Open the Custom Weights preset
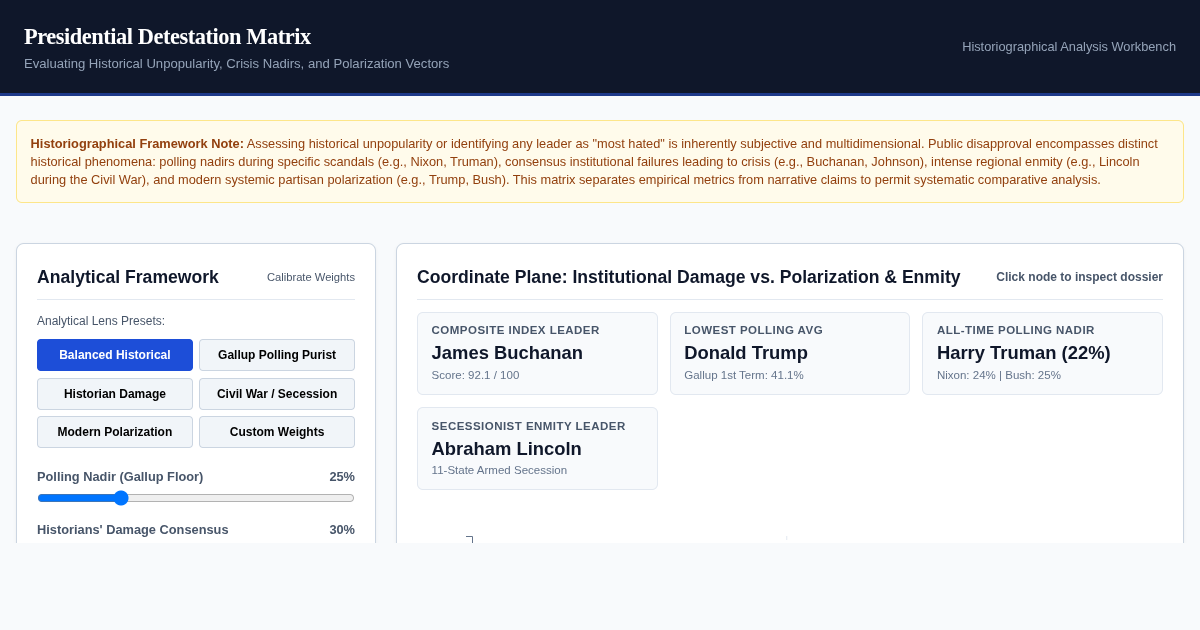The height and width of the screenshot is (630, 1200). coord(277,432)
